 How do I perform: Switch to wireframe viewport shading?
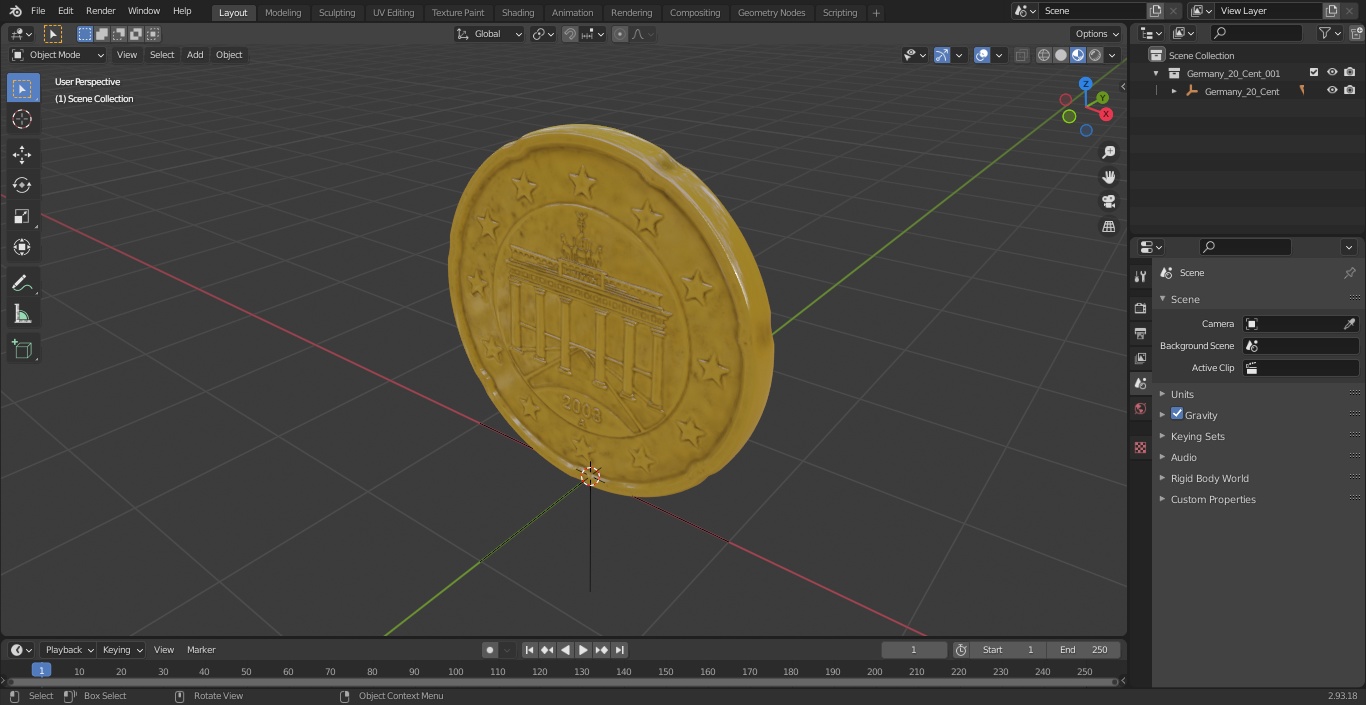(1044, 55)
